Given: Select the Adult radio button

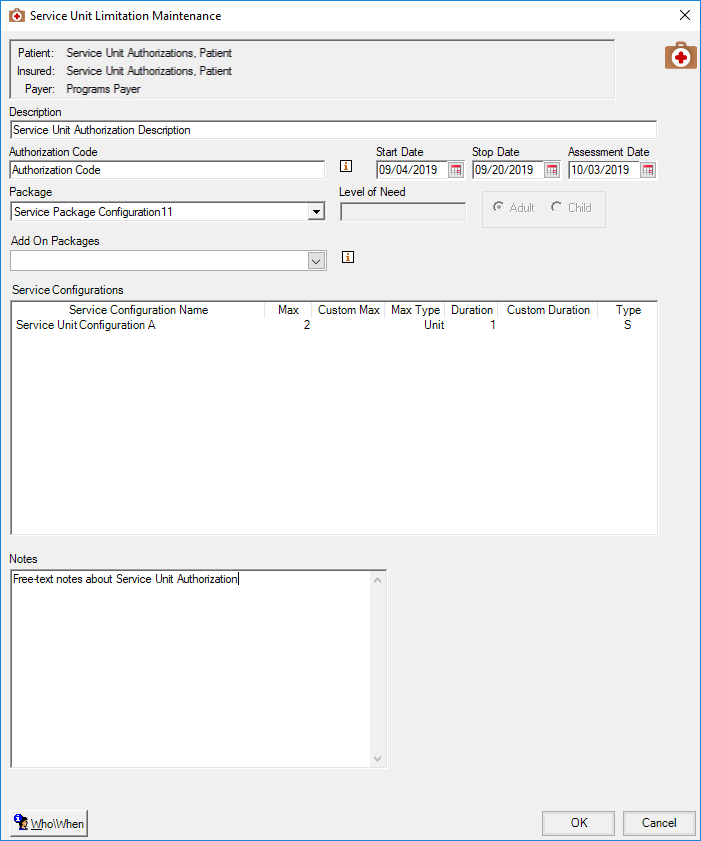Looking at the screenshot, I should click(498, 207).
